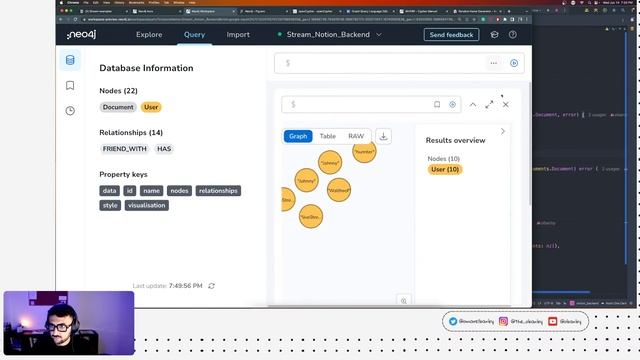Select the RAW result view
Viewport: 640px width, 360px height.
point(356,136)
